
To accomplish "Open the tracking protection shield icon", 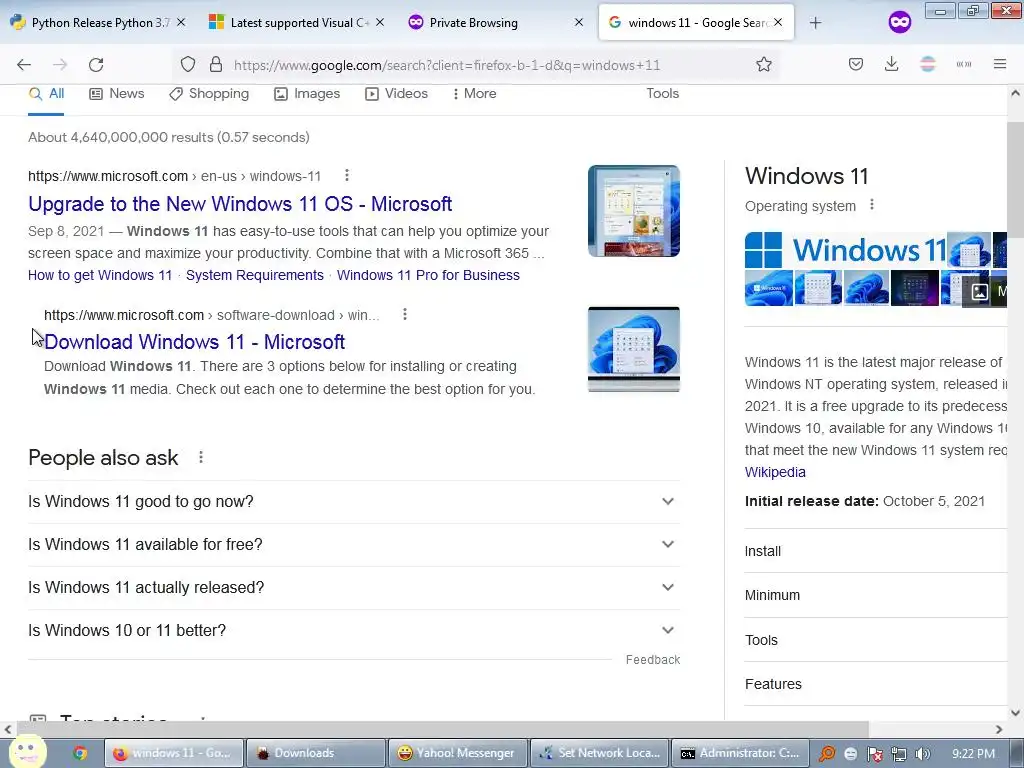I will tap(188, 64).
